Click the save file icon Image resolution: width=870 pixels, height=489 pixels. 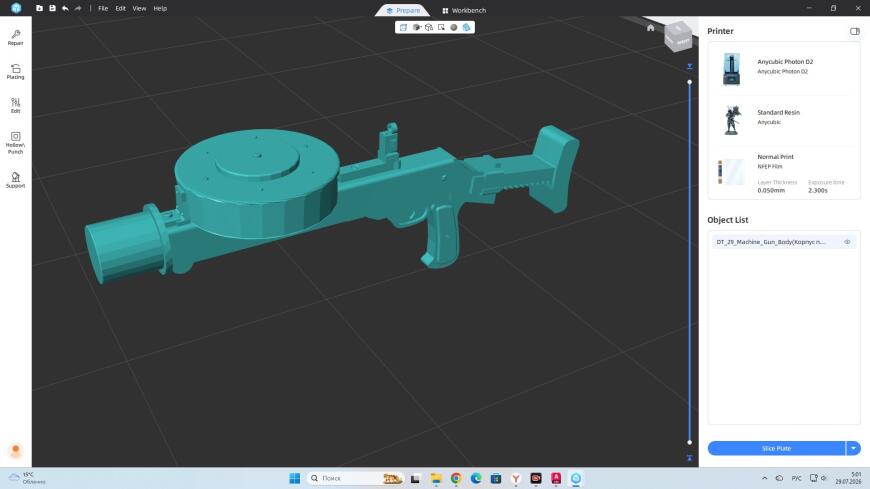pyautogui.click(x=52, y=8)
